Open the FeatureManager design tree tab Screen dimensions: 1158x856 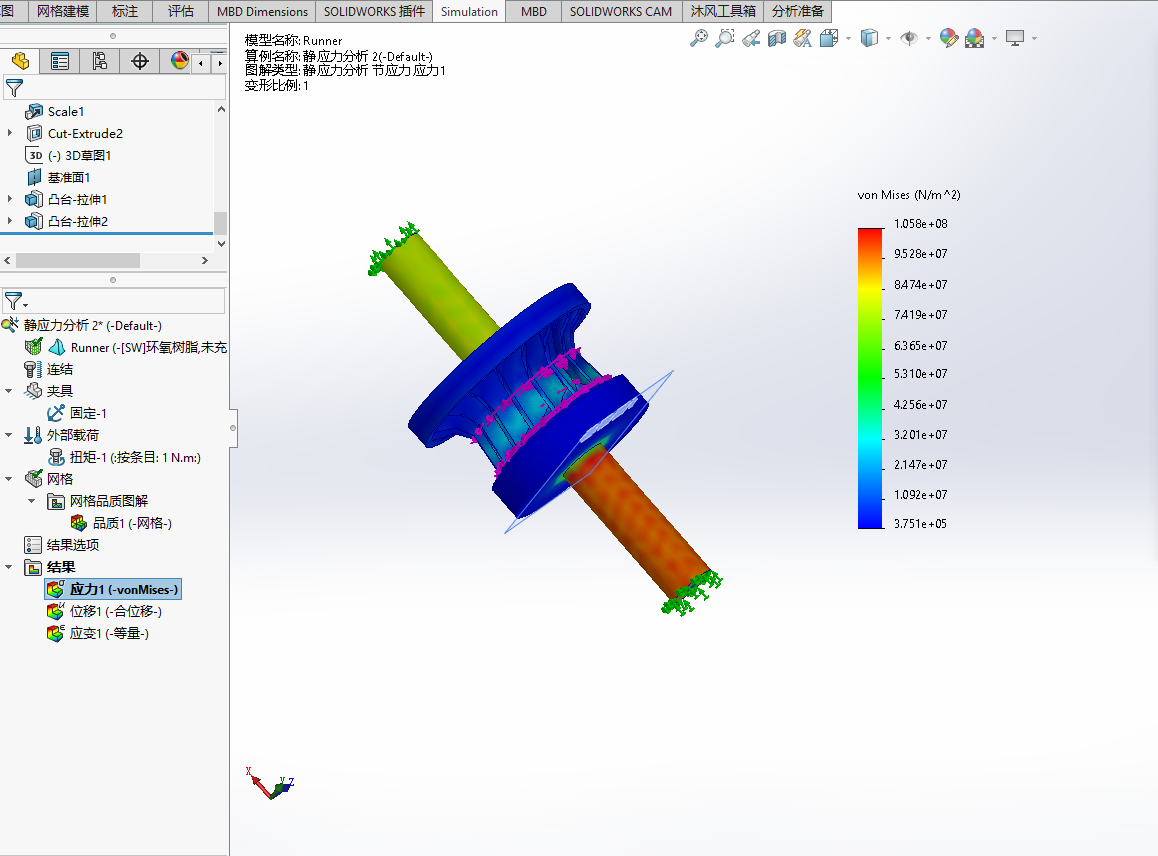click(20, 61)
